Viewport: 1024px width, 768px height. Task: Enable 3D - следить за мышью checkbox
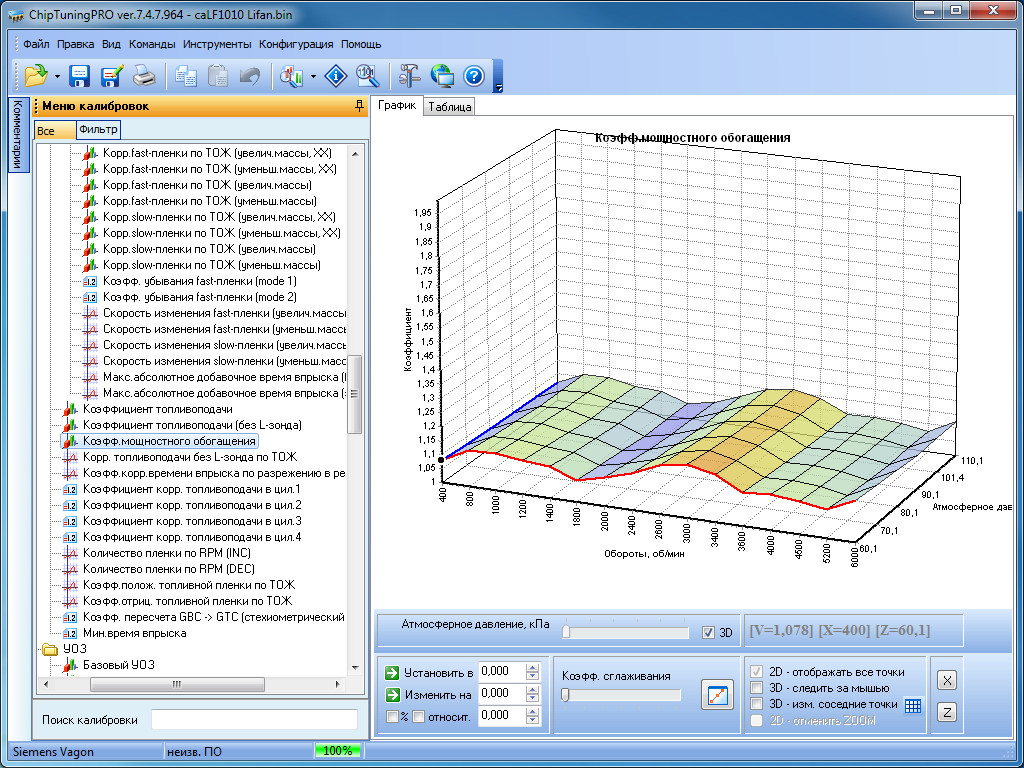(x=757, y=688)
